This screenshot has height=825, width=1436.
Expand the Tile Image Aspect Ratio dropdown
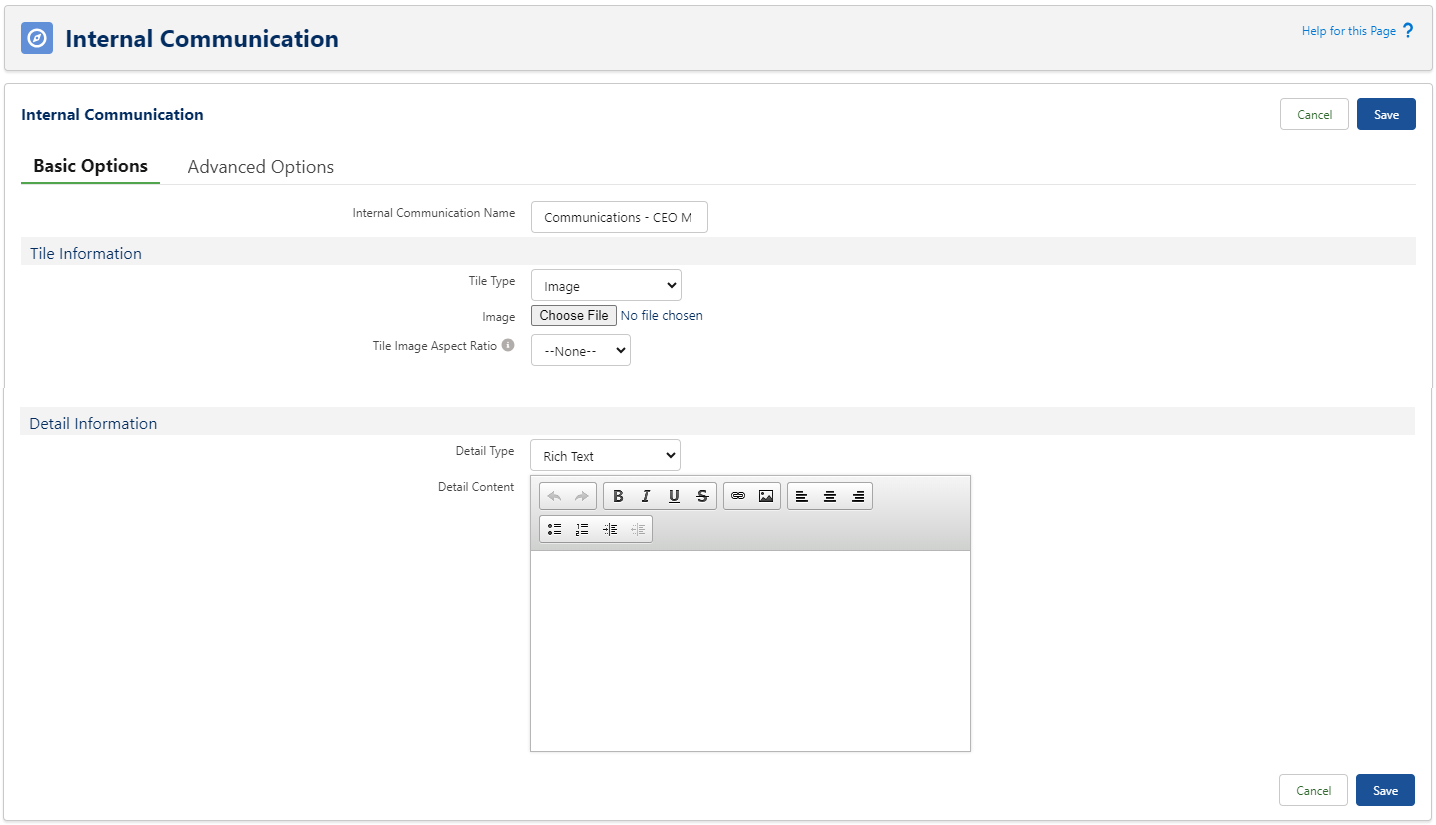(580, 351)
